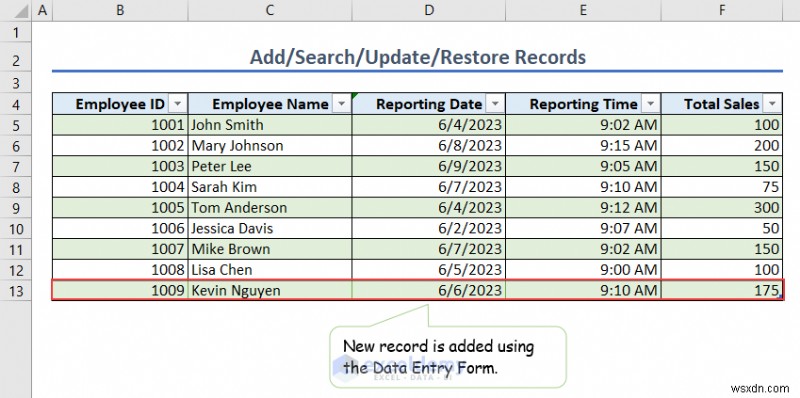Viewport: 800px width, 398px height.
Task: Click the Employee Name header cell
Action: tap(270, 104)
